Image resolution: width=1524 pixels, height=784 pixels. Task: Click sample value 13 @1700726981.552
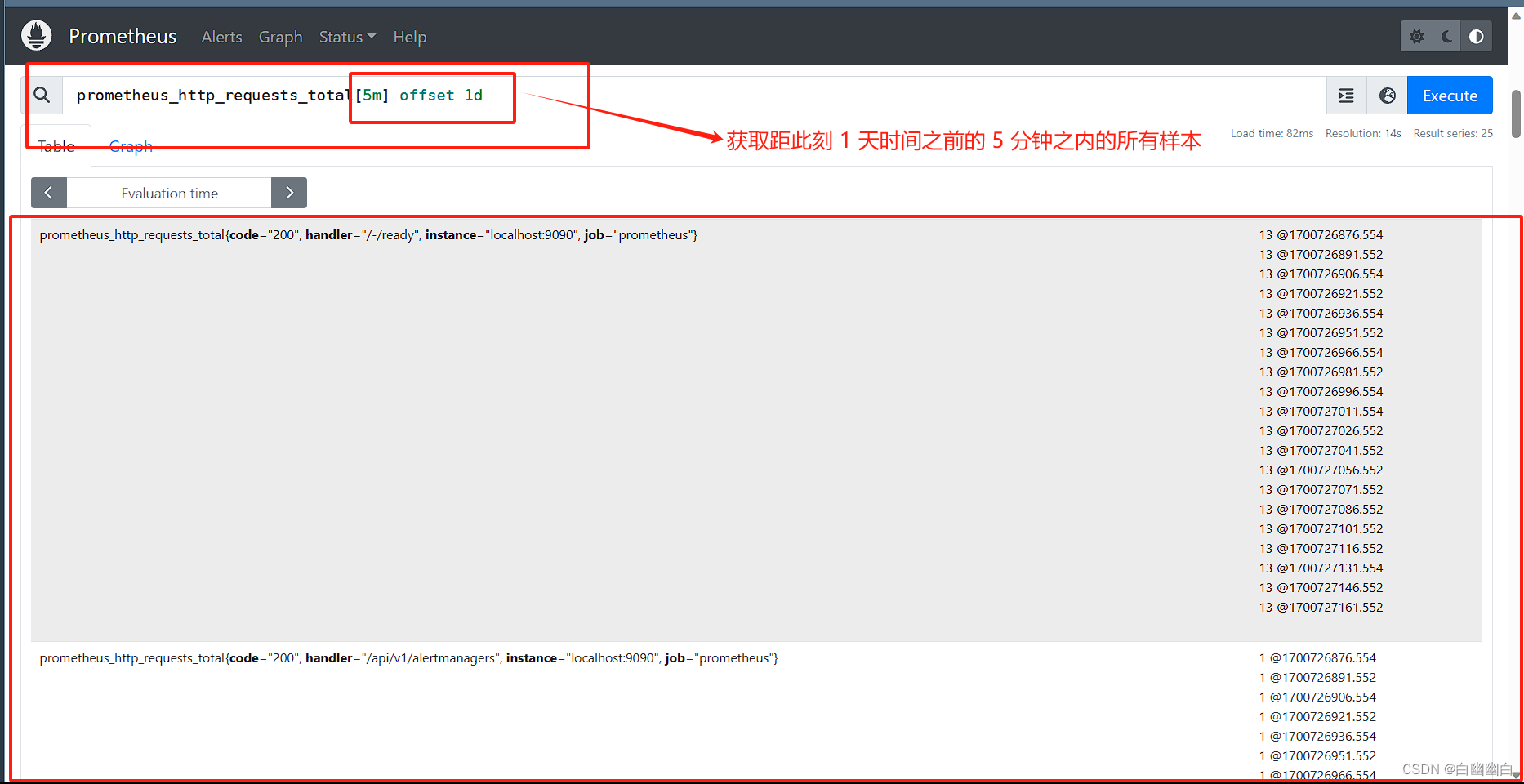click(1321, 372)
